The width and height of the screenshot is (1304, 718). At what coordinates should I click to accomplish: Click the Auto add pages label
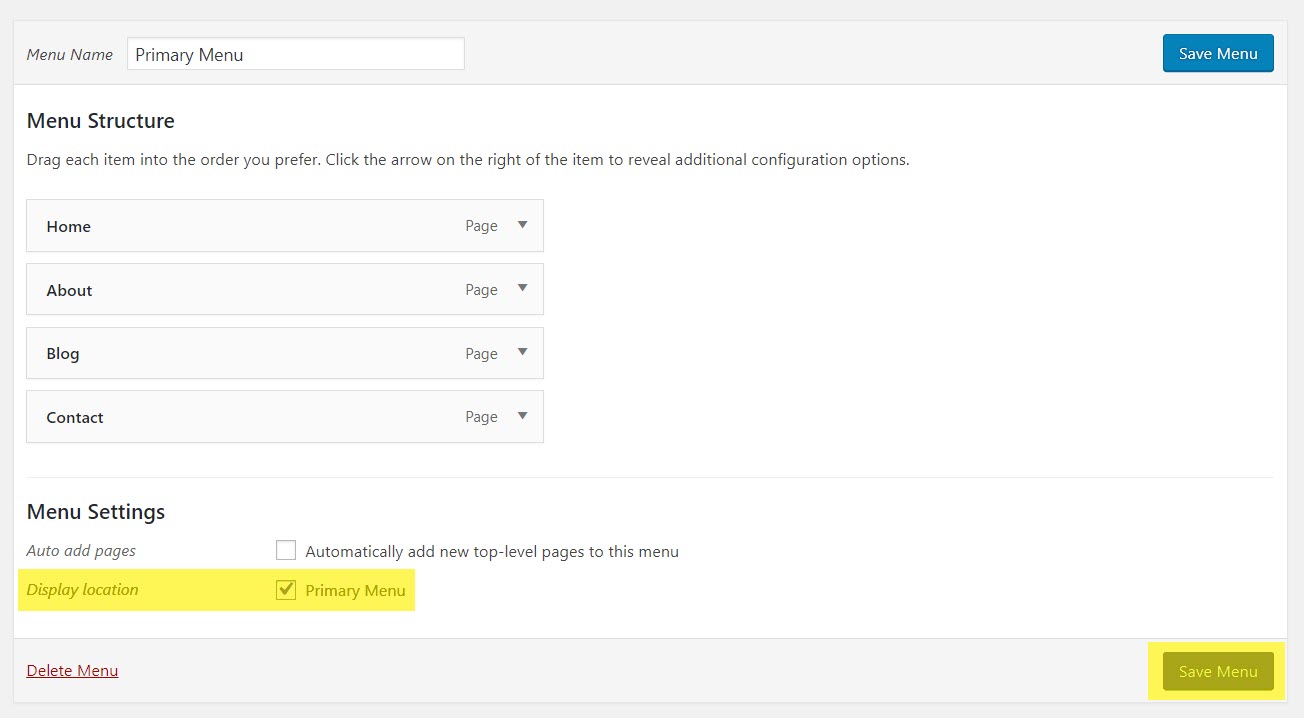81,551
